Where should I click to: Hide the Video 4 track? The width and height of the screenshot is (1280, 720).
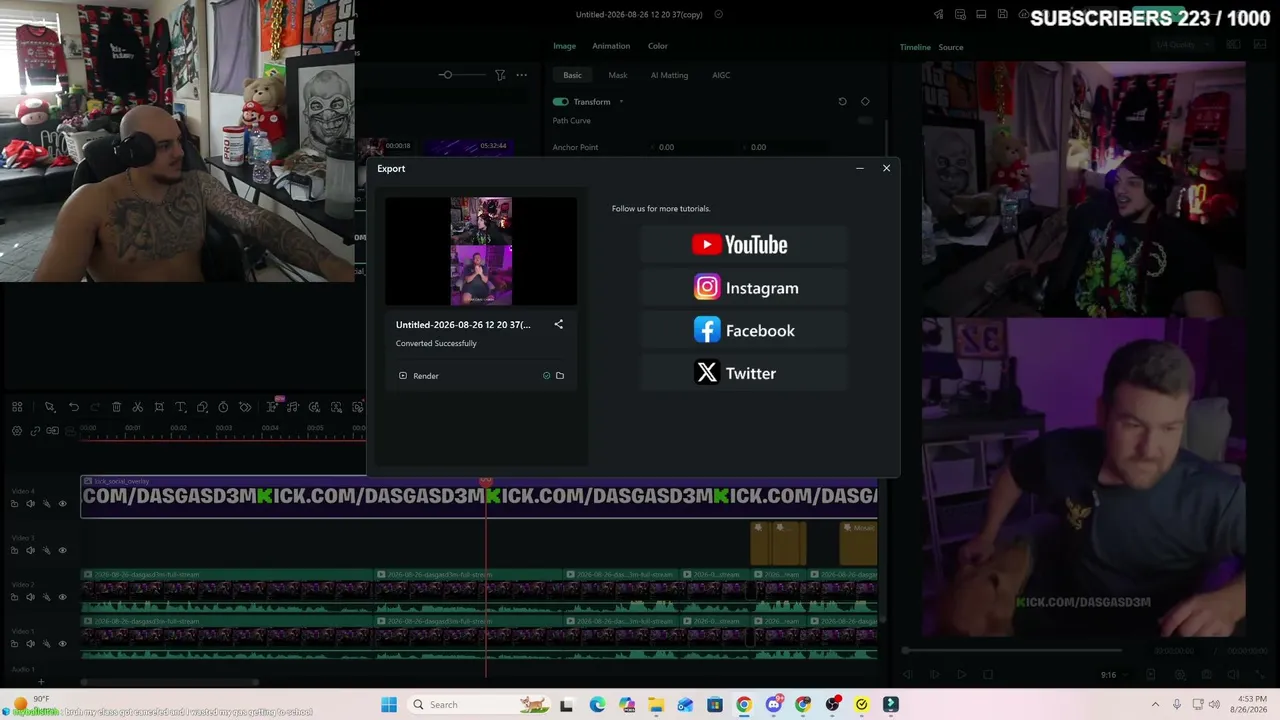[62, 504]
